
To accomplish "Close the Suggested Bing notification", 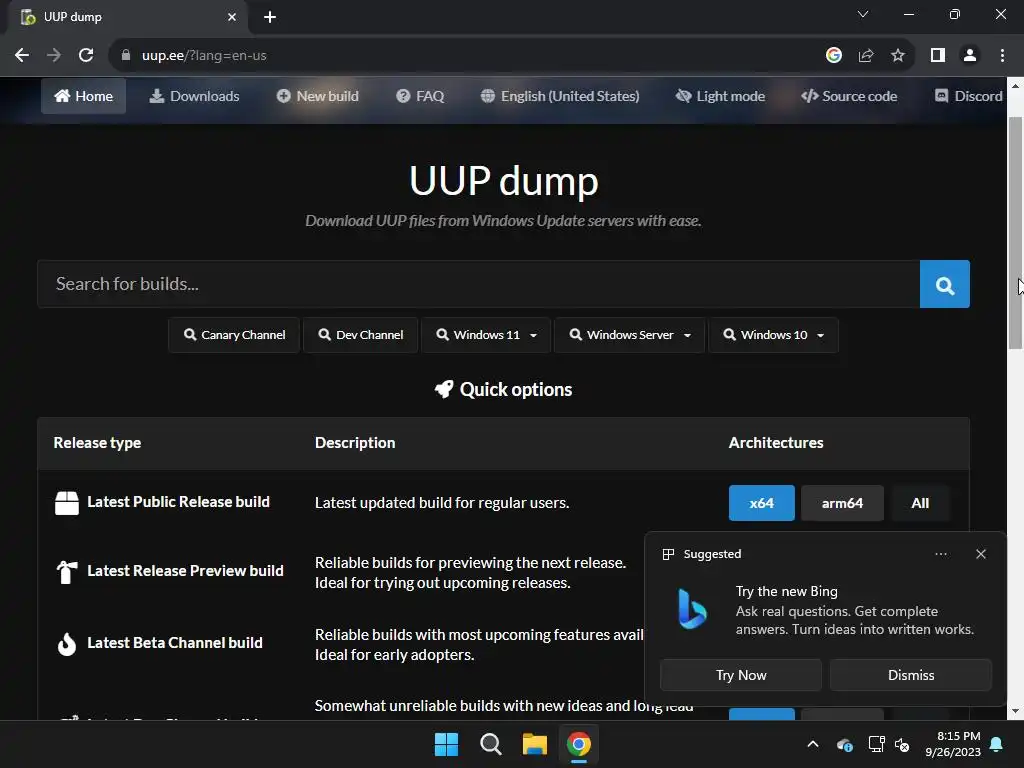I will click(981, 554).
